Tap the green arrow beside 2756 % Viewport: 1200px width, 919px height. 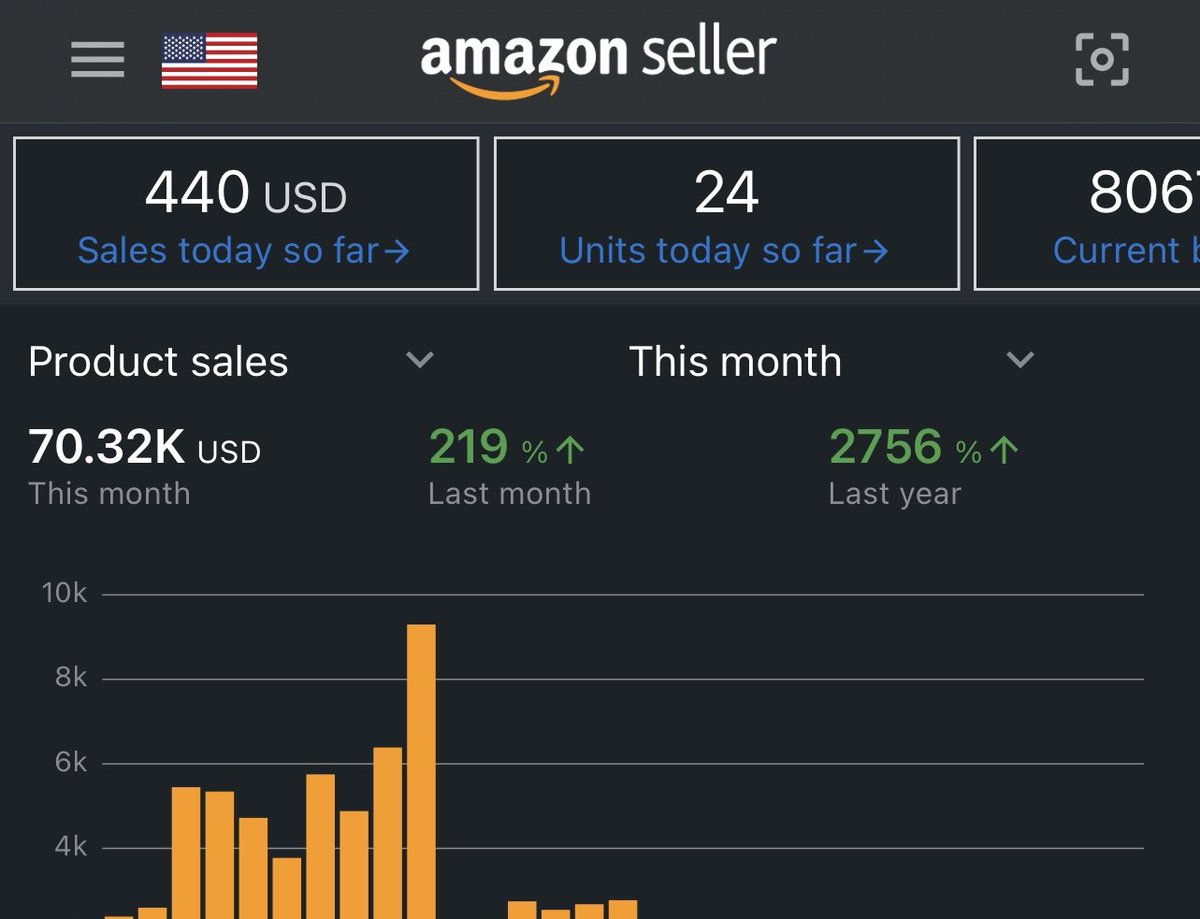pyautogui.click(x=1003, y=451)
